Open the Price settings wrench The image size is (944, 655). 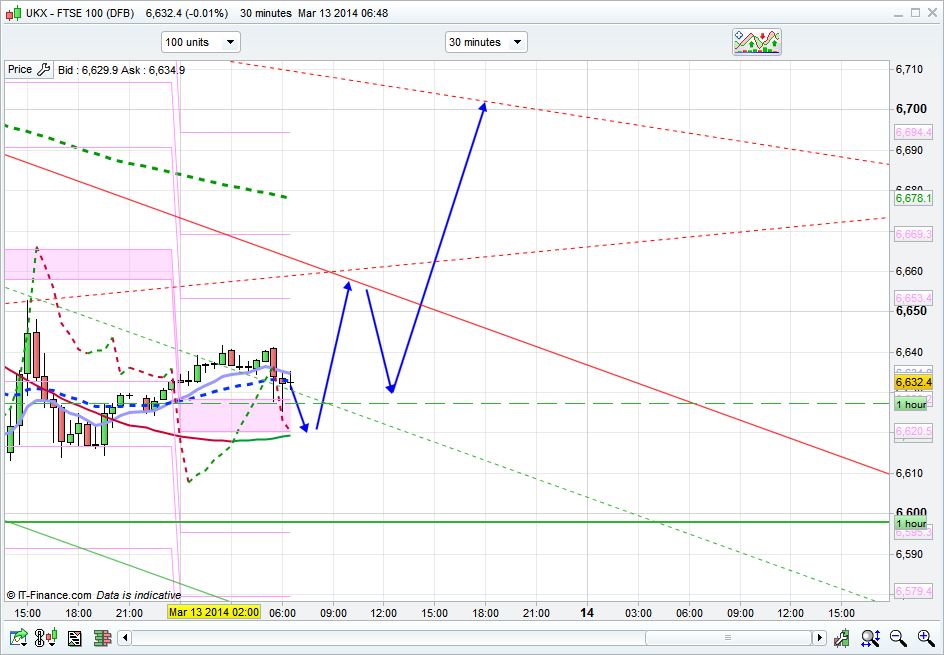43,70
